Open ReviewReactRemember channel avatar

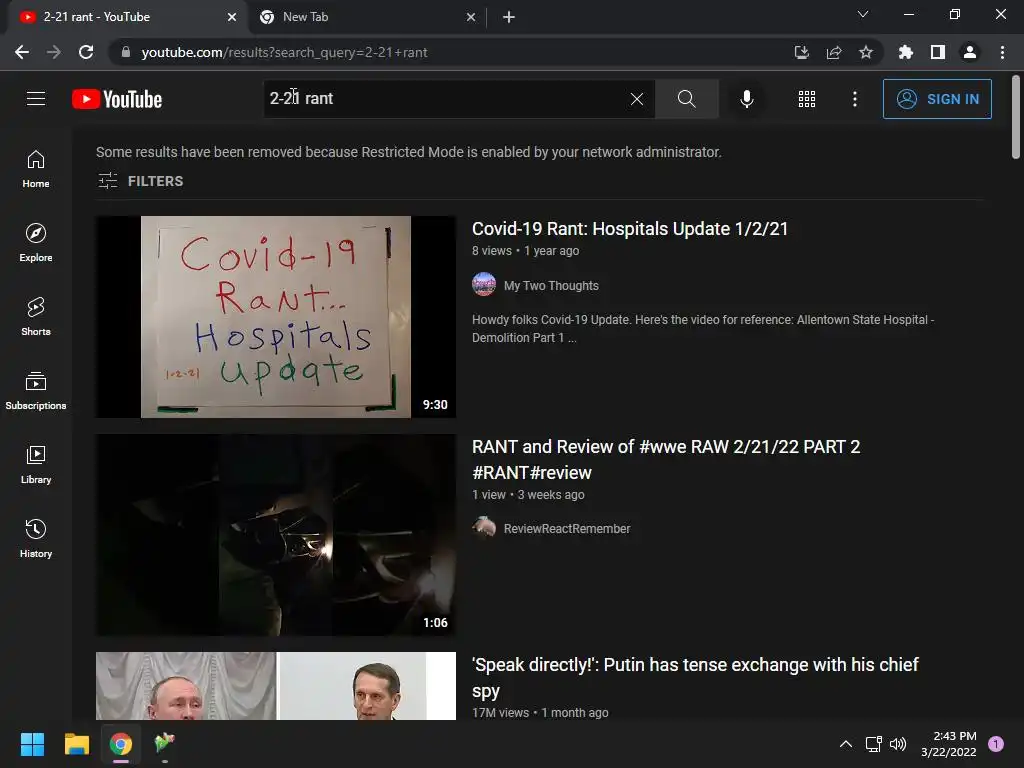click(x=484, y=528)
